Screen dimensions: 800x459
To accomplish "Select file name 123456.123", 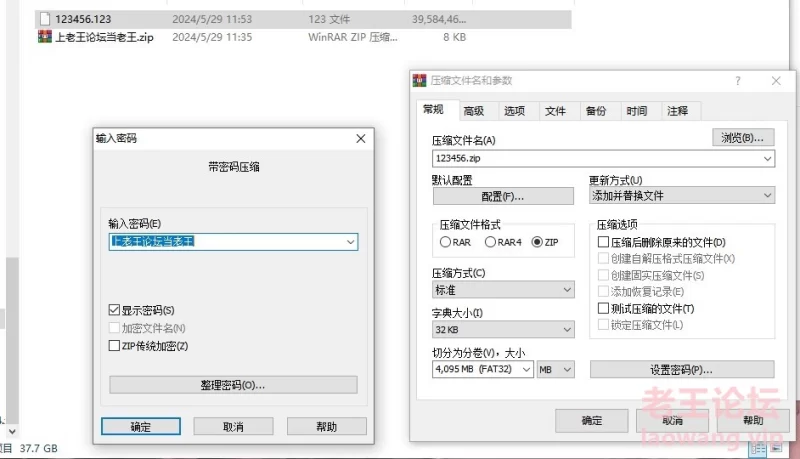I will click(x=83, y=19).
